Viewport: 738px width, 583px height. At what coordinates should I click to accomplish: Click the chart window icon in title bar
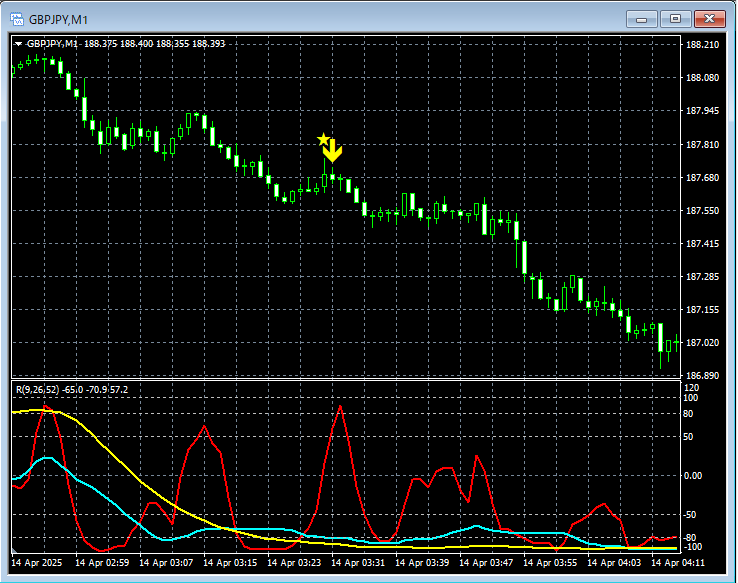15,18
